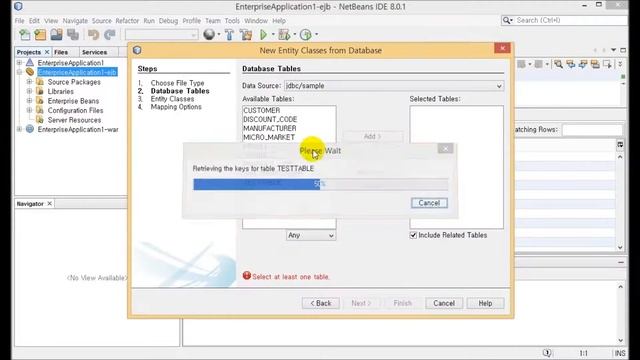Switch to the Services tab
The width and height of the screenshot is (640, 360).
point(94,52)
